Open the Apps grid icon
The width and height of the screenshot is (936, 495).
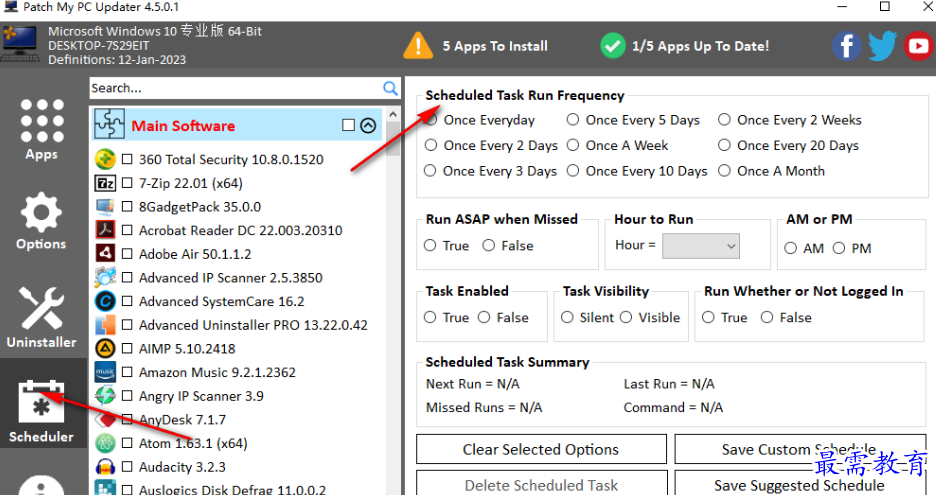(41, 130)
